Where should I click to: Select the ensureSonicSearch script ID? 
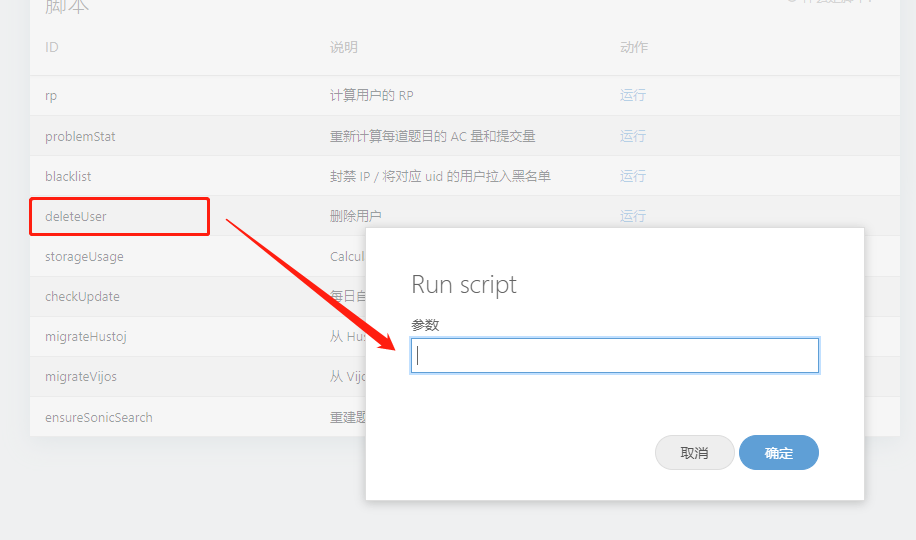99,417
